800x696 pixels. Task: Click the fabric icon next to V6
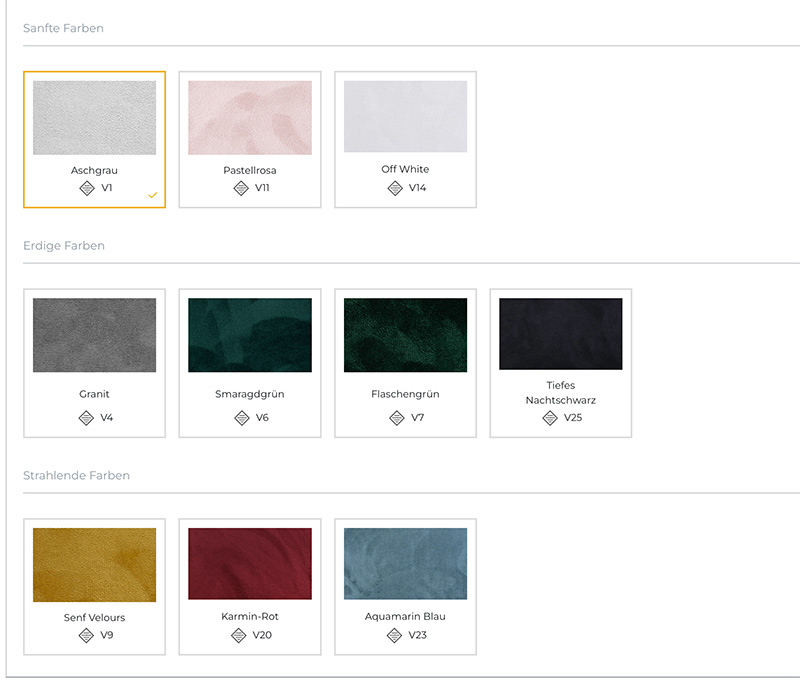tap(242, 418)
